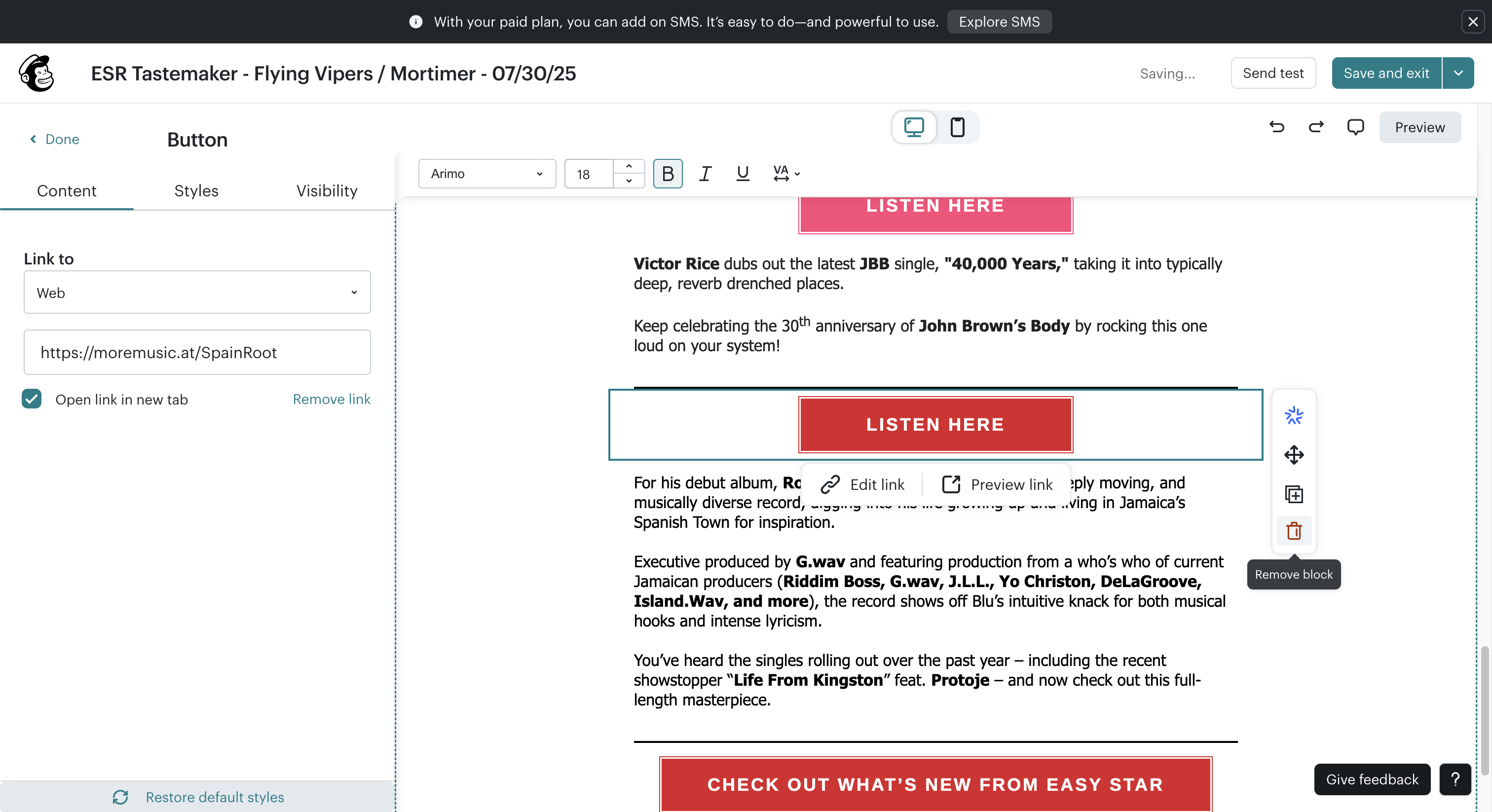Switch to desktop preview mode
Image resolution: width=1492 pixels, height=812 pixels.
pos(914,127)
